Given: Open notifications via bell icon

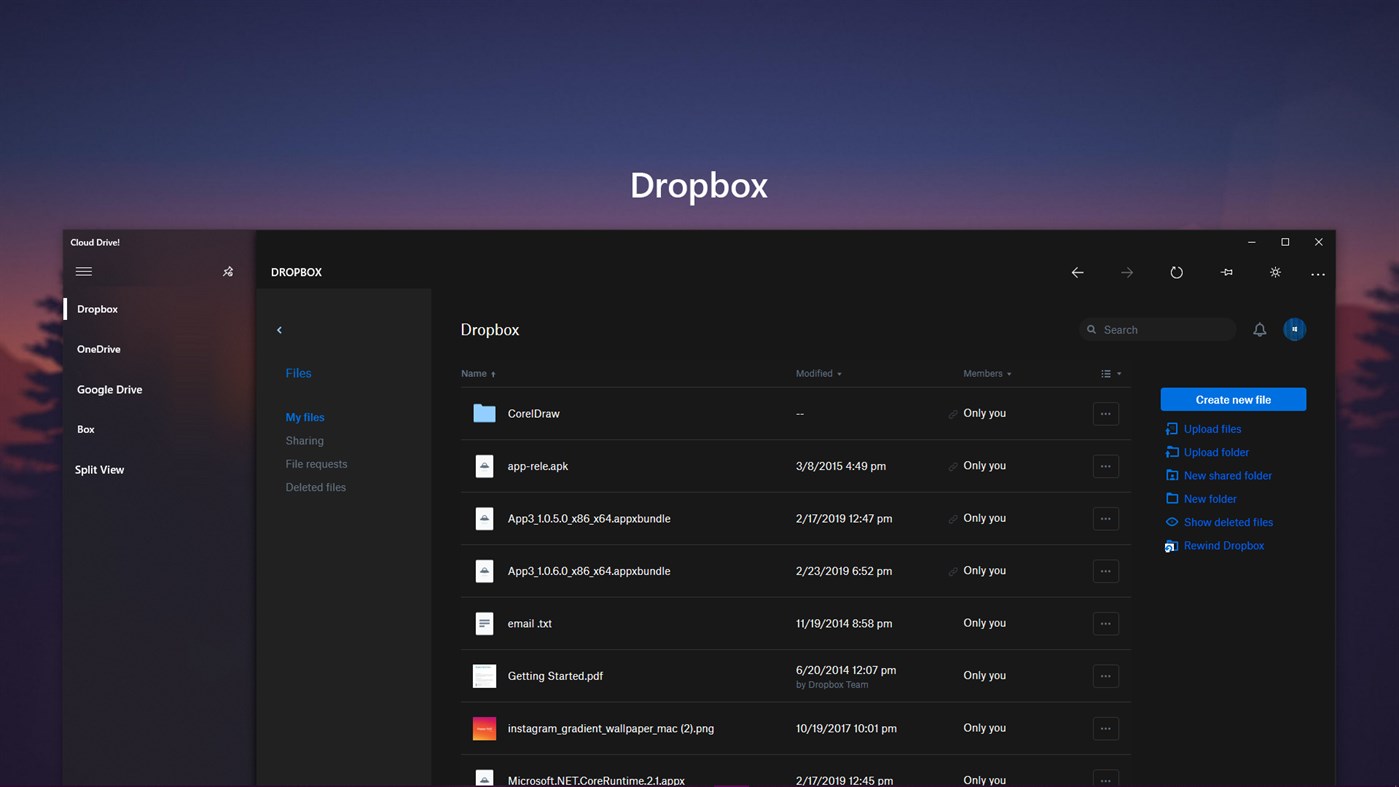Looking at the screenshot, I should point(1259,329).
